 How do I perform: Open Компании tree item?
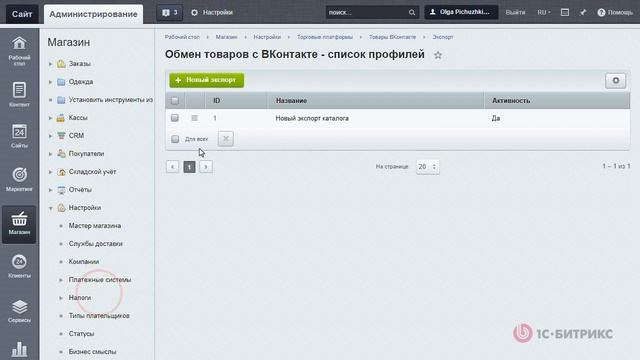click(x=84, y=262)
